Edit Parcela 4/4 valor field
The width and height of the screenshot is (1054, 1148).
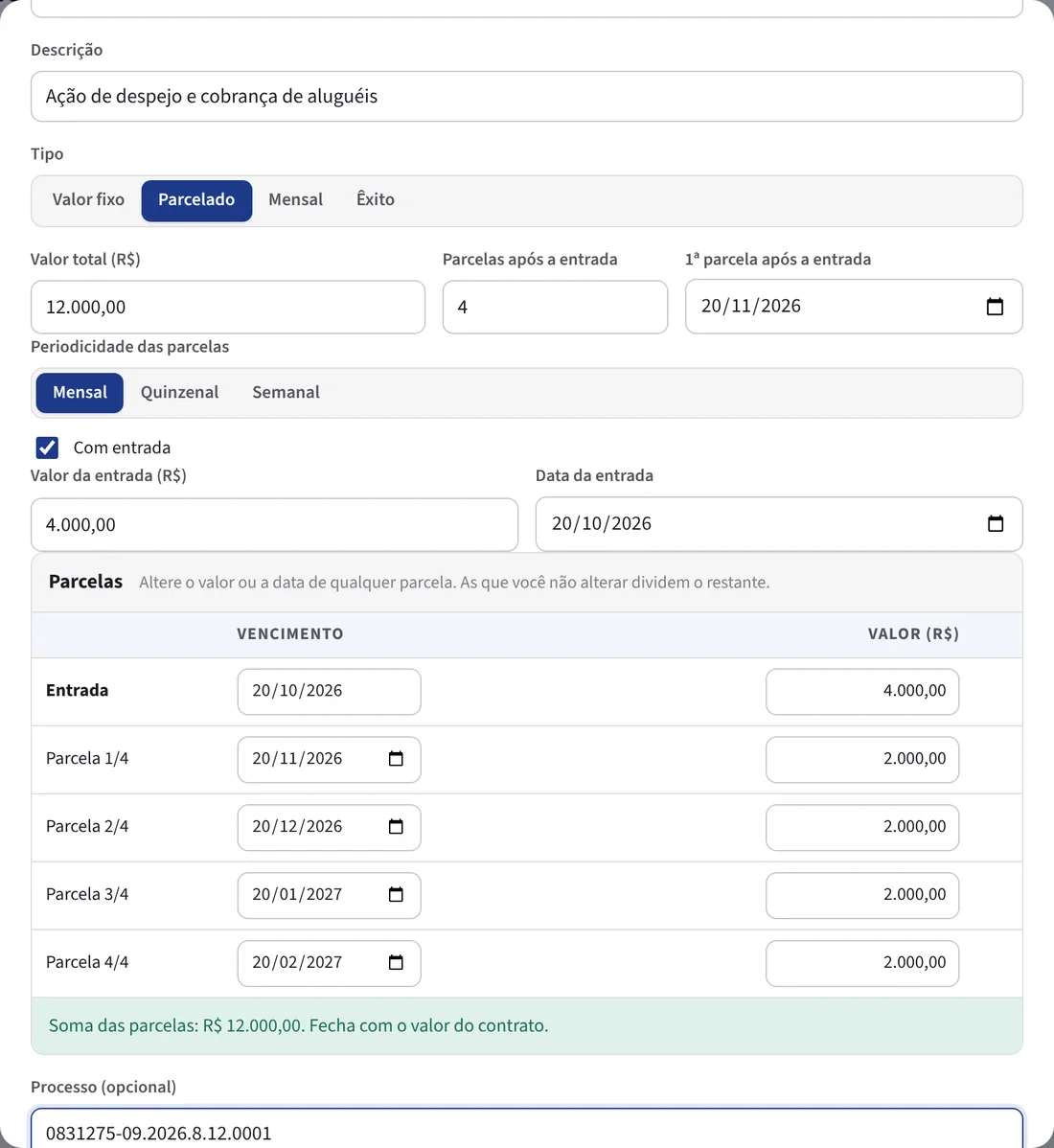(x=862, y=963)
